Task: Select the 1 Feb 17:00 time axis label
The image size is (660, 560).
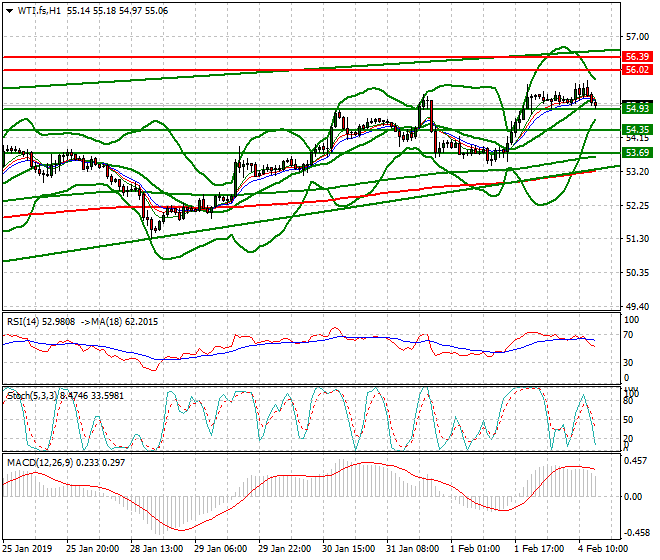Action: [x=539, y=549]
